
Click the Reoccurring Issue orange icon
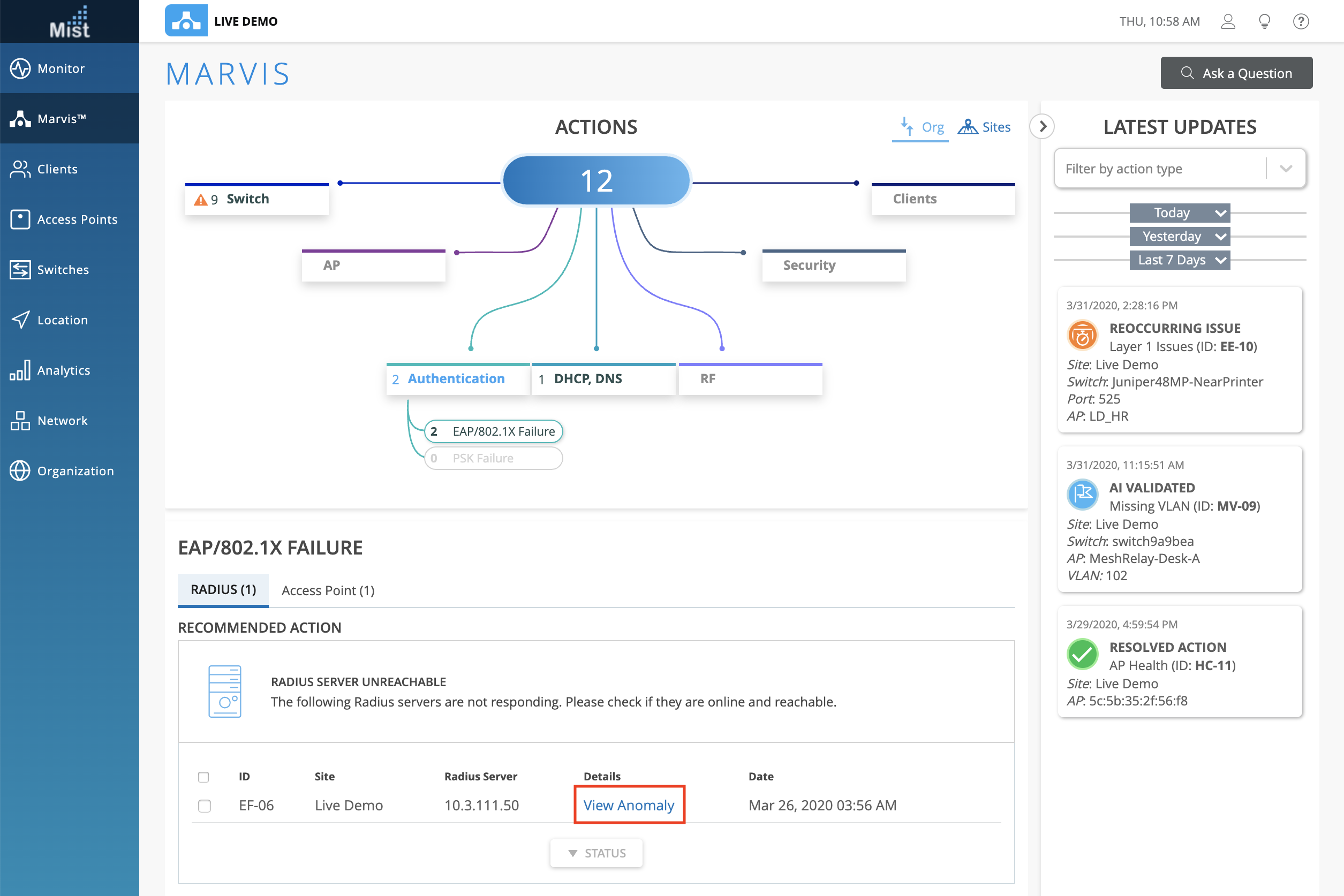pyautogui.click(x=1082, y=336)
